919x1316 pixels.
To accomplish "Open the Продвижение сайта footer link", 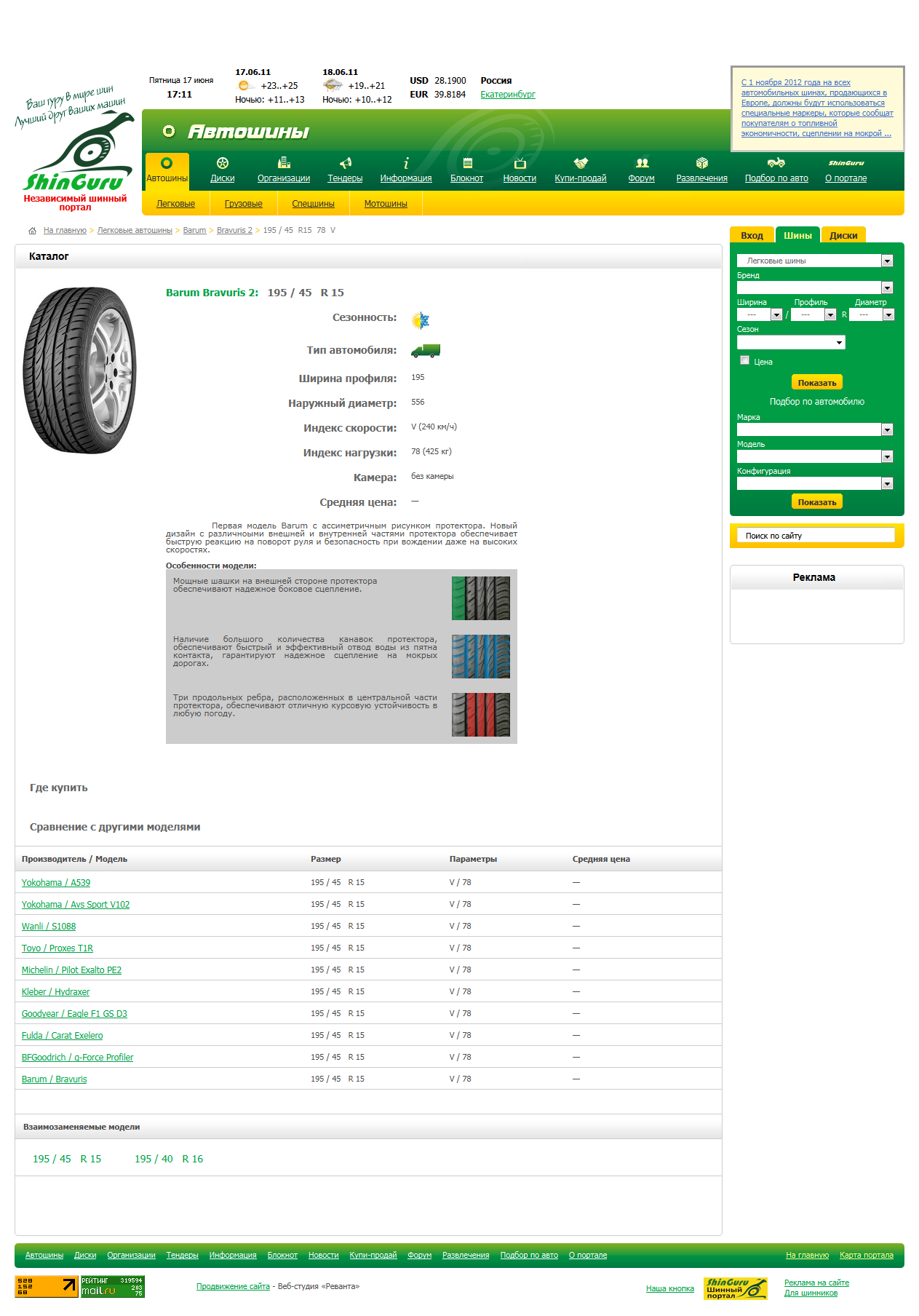I will (233, 1286).
